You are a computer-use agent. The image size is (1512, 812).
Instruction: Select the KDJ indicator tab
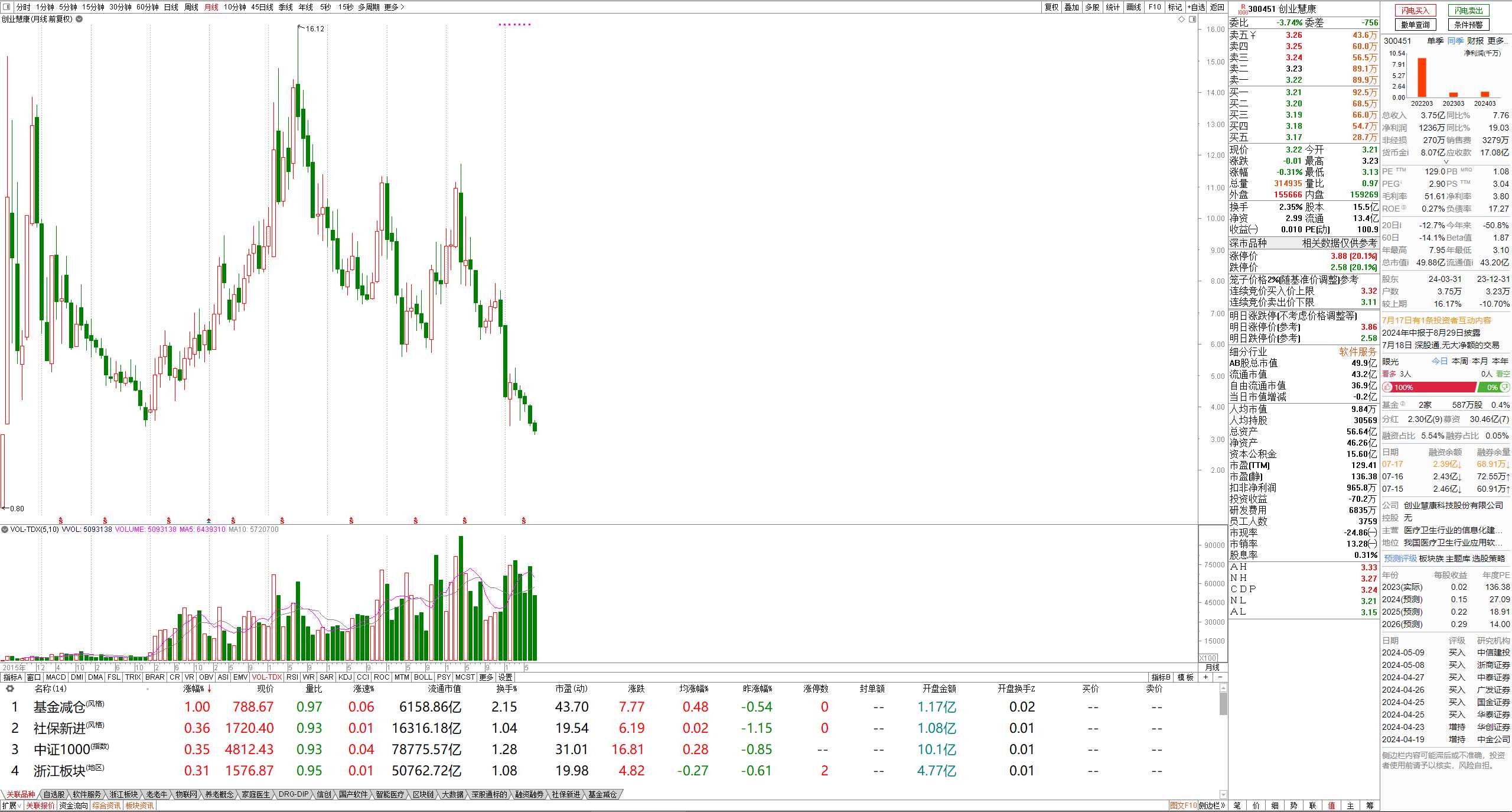[345, 677]
